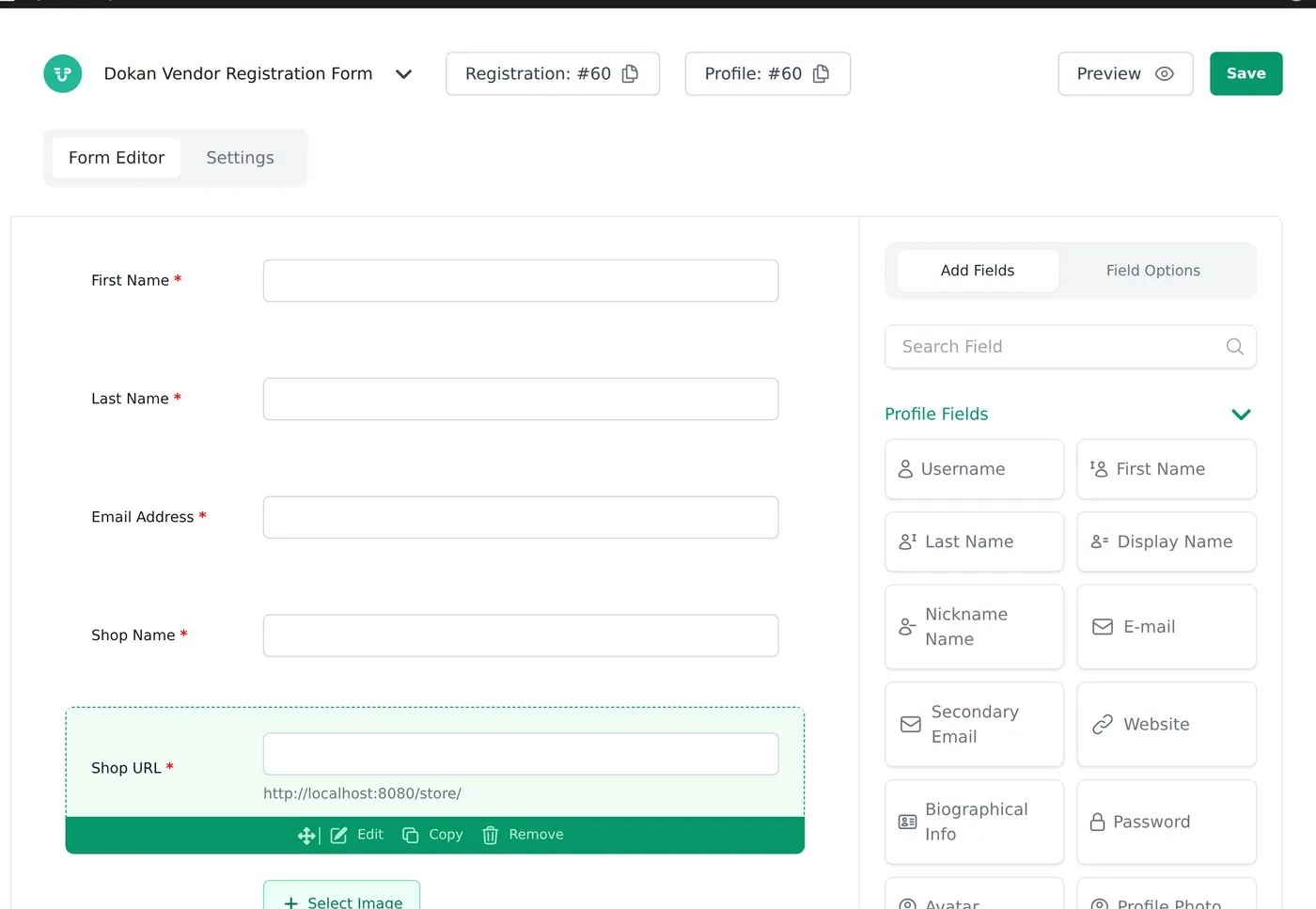Click the http://localhost:8080/store/ hint text
Image resolution: width=1316 pixels, height=909 pixels.
(362, 794)
